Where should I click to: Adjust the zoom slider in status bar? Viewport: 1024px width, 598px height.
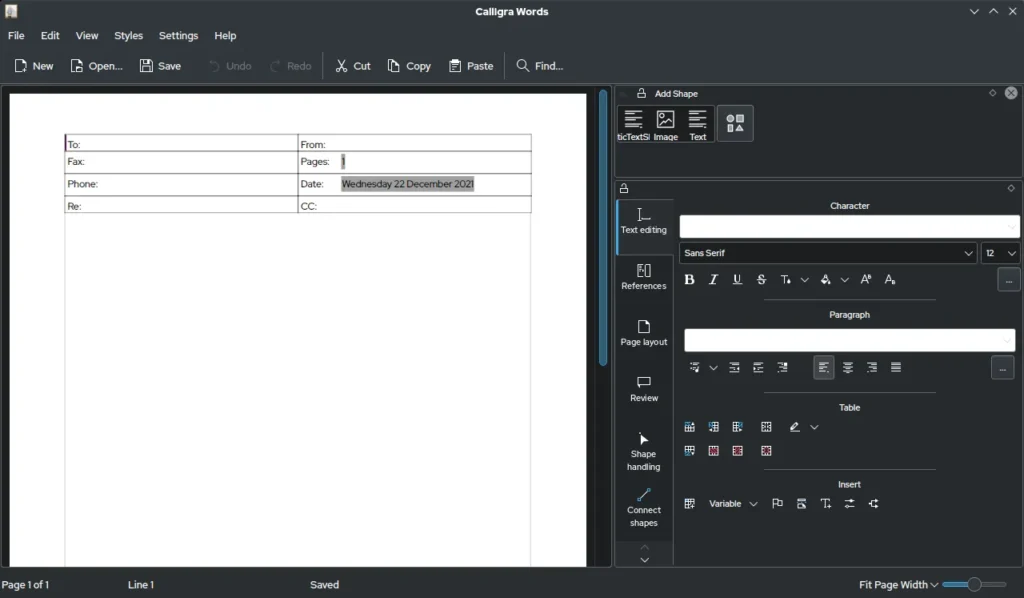point(974,584)
